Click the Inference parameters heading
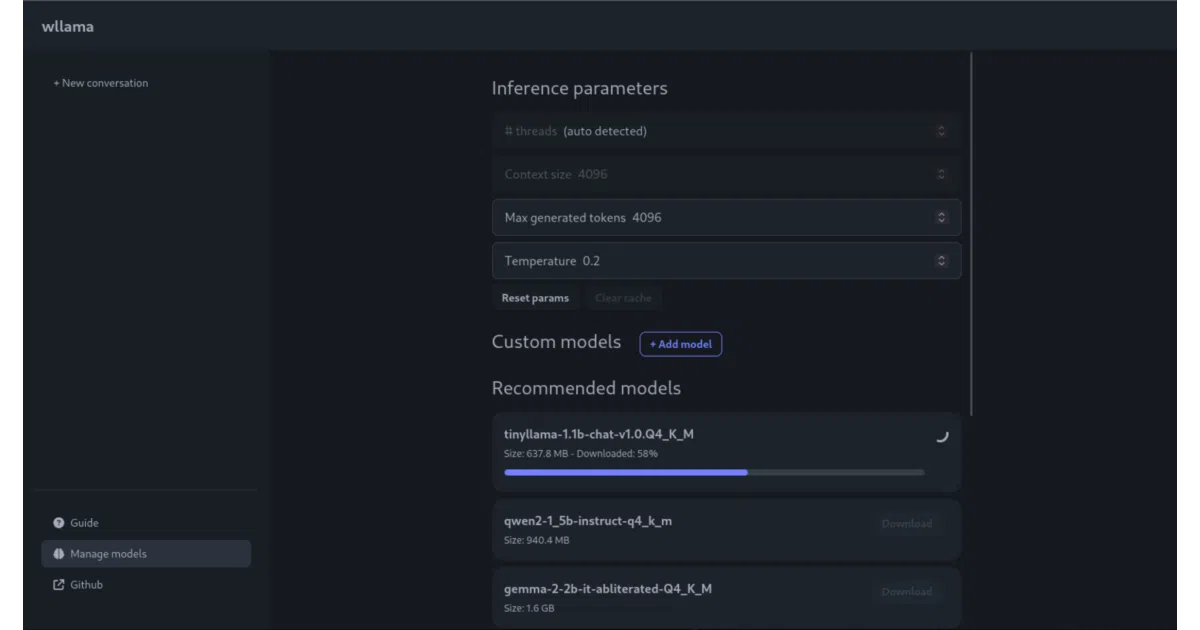Image resolution: width=1200 pixels, height=630 pixels. point(579,88)
